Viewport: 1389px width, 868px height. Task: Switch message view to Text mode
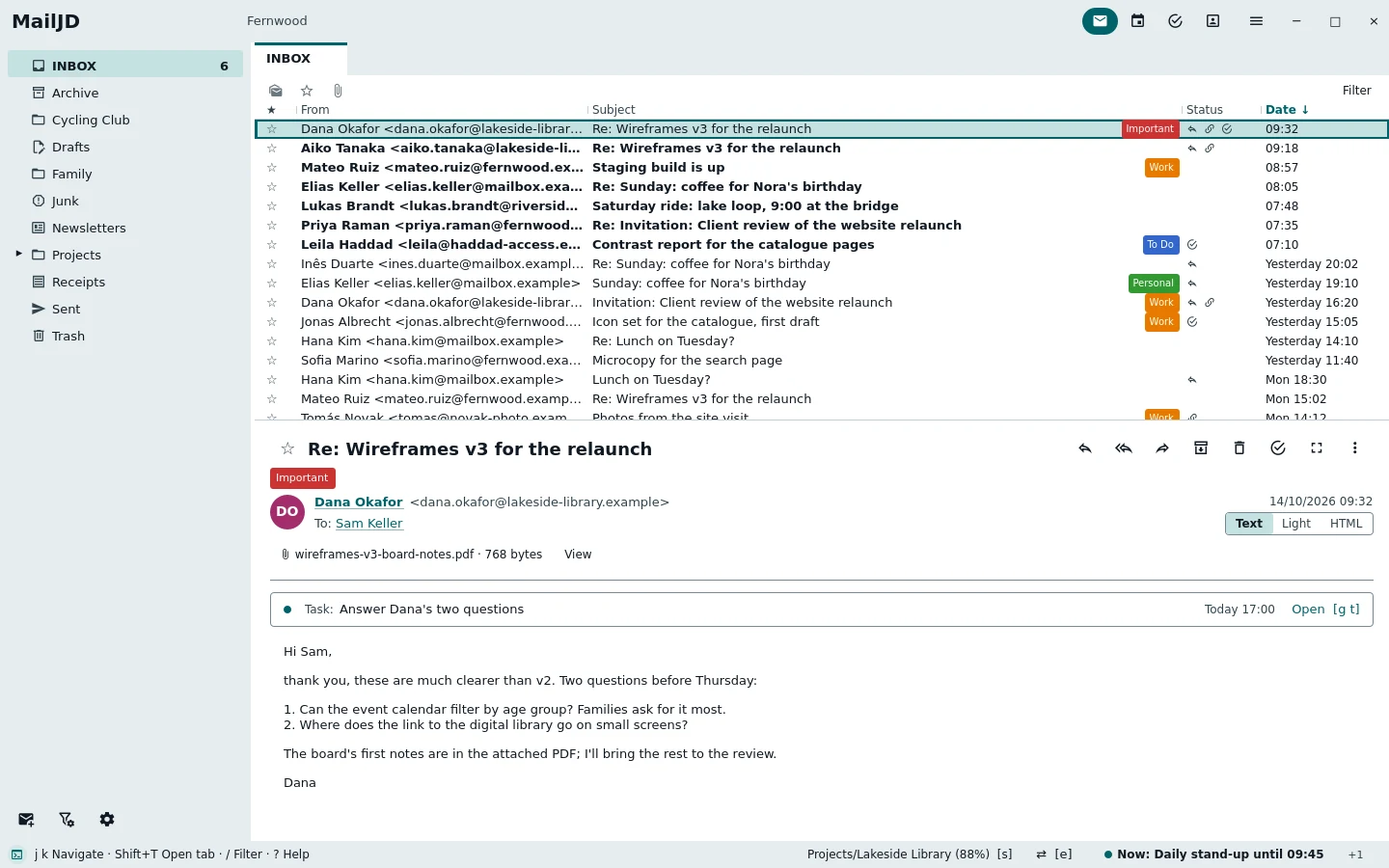click(1249, 524)
